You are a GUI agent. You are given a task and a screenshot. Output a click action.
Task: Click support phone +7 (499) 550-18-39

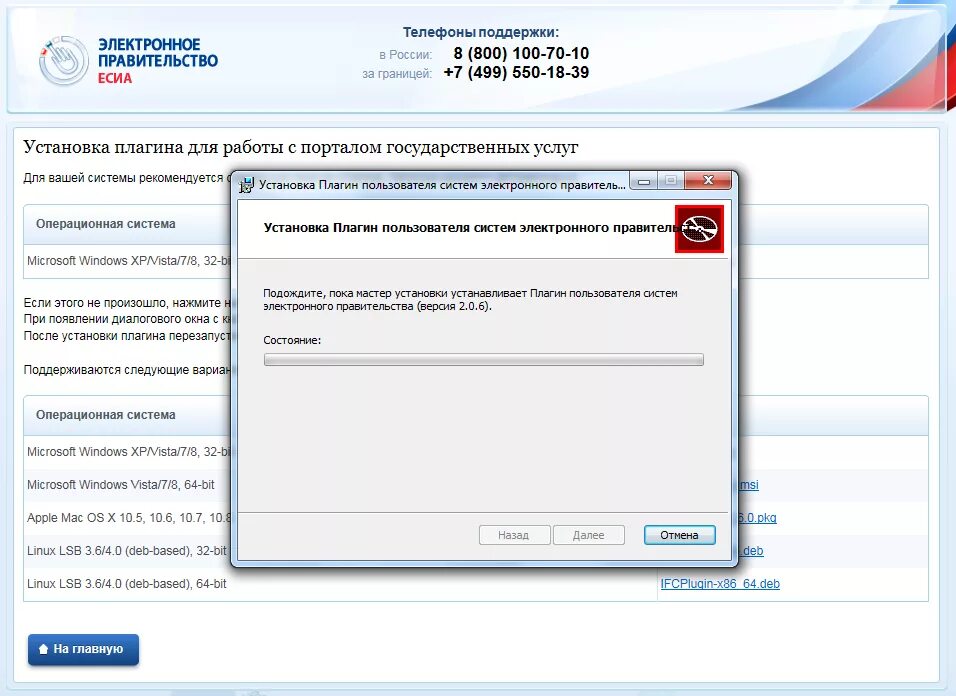(x=516, y=73)
